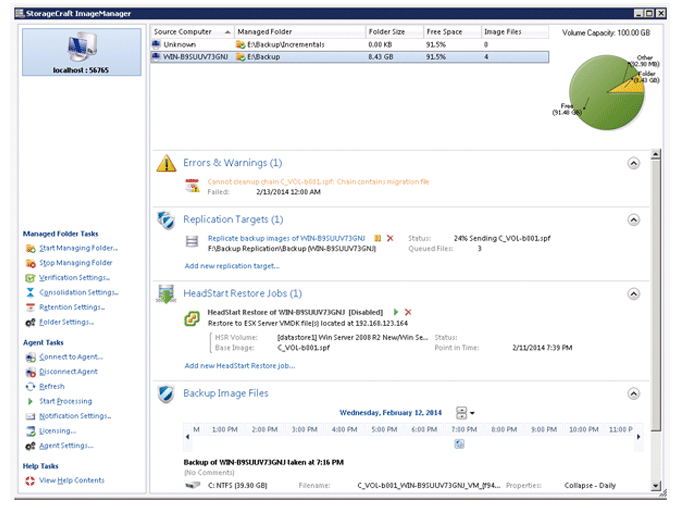Viewport: 673px width, 508px height.
Task: Click the Verification Settings icon
Action: (30, 278)
